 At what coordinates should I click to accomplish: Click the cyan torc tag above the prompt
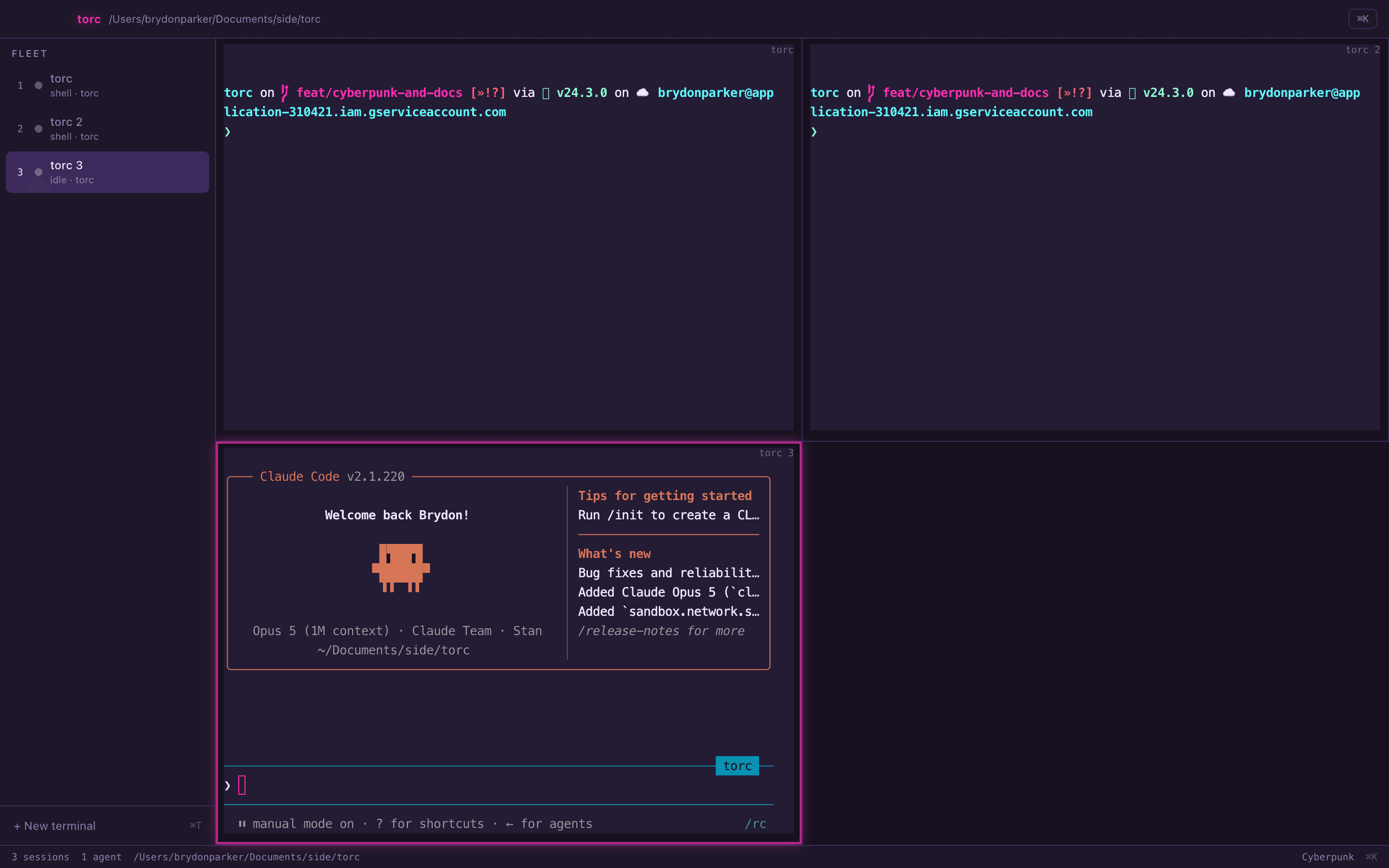click(737, 766)
